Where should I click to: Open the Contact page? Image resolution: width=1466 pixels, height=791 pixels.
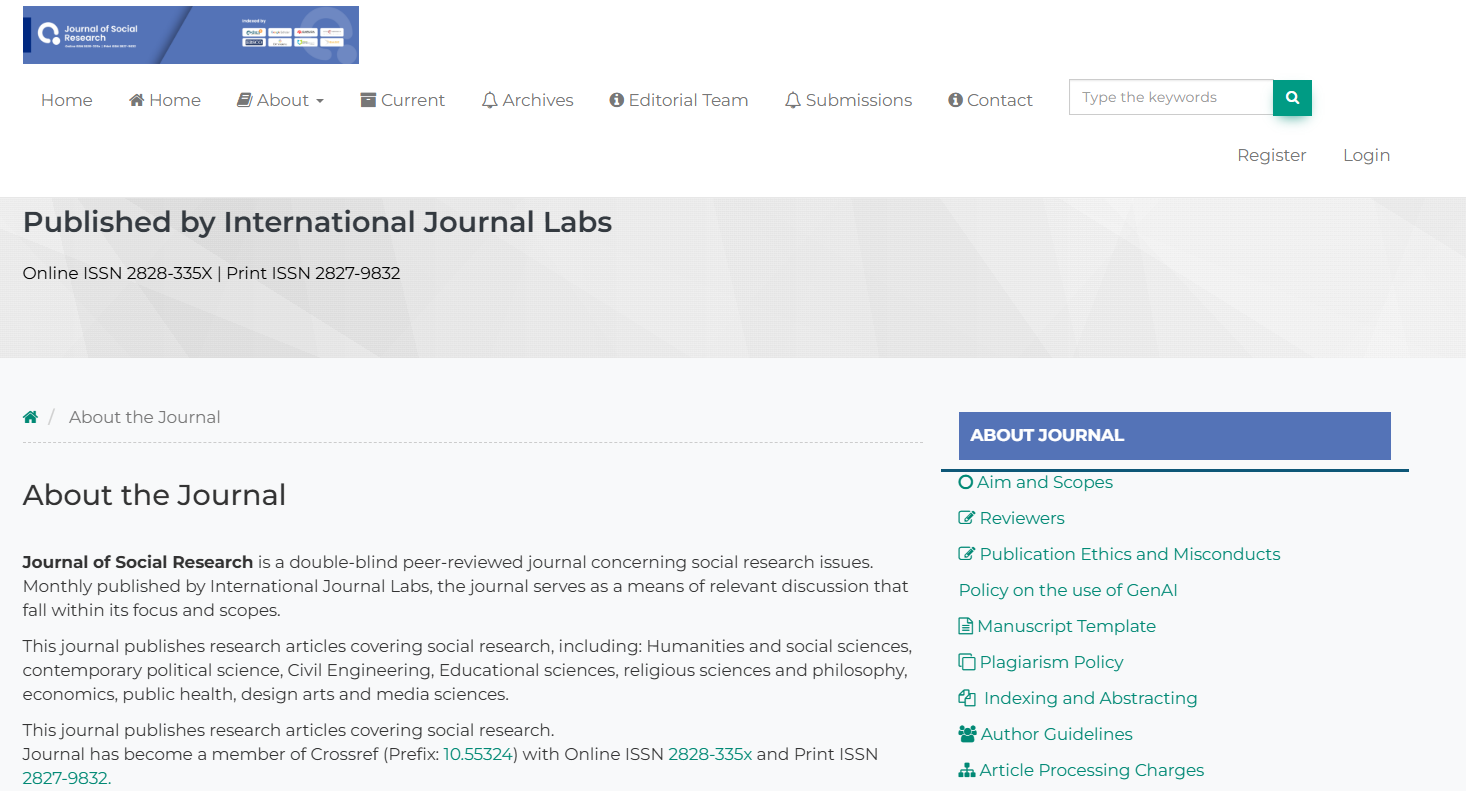coord(990,100)
